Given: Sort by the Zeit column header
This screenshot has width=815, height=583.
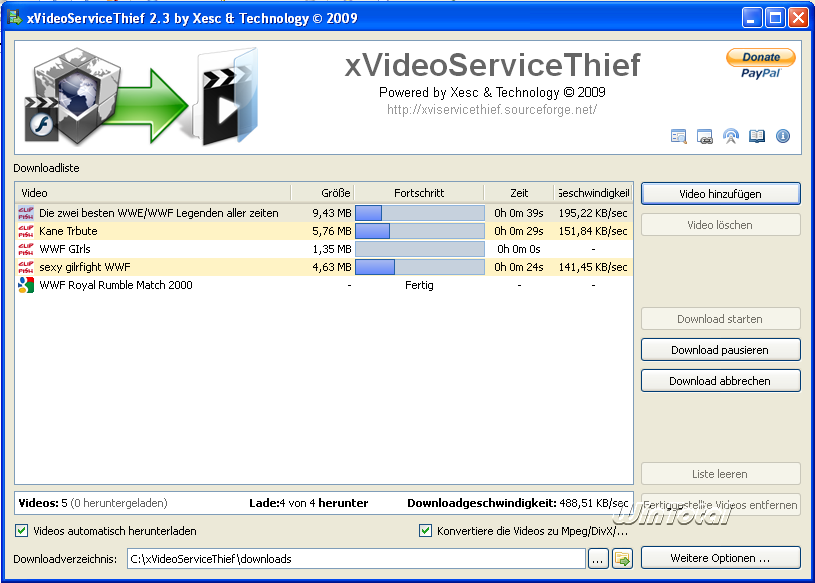Looking at the screenshot, I should (519, 193).
